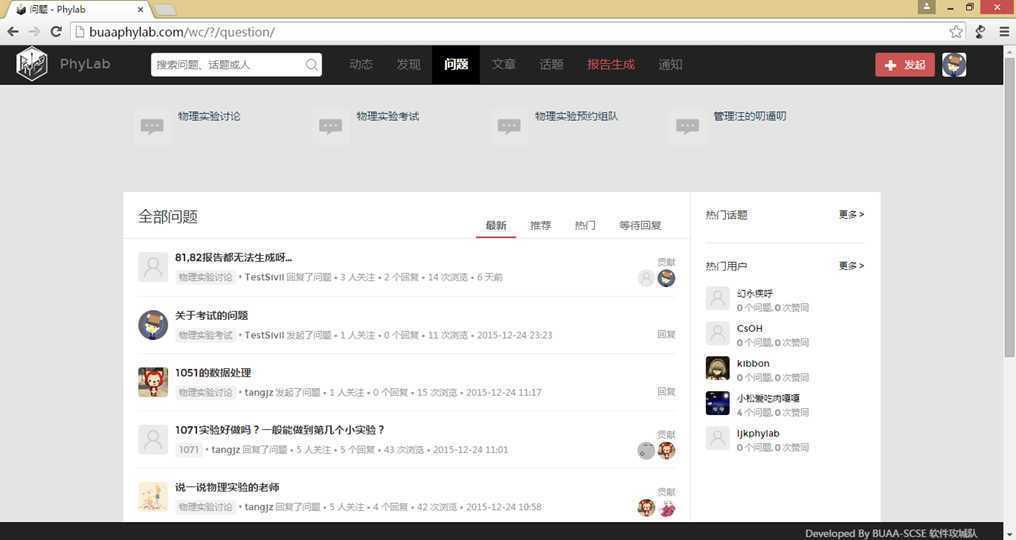1016x540 pixels.
Task: Click 回复 on 1051的数据处理 row
Action: 666,392
